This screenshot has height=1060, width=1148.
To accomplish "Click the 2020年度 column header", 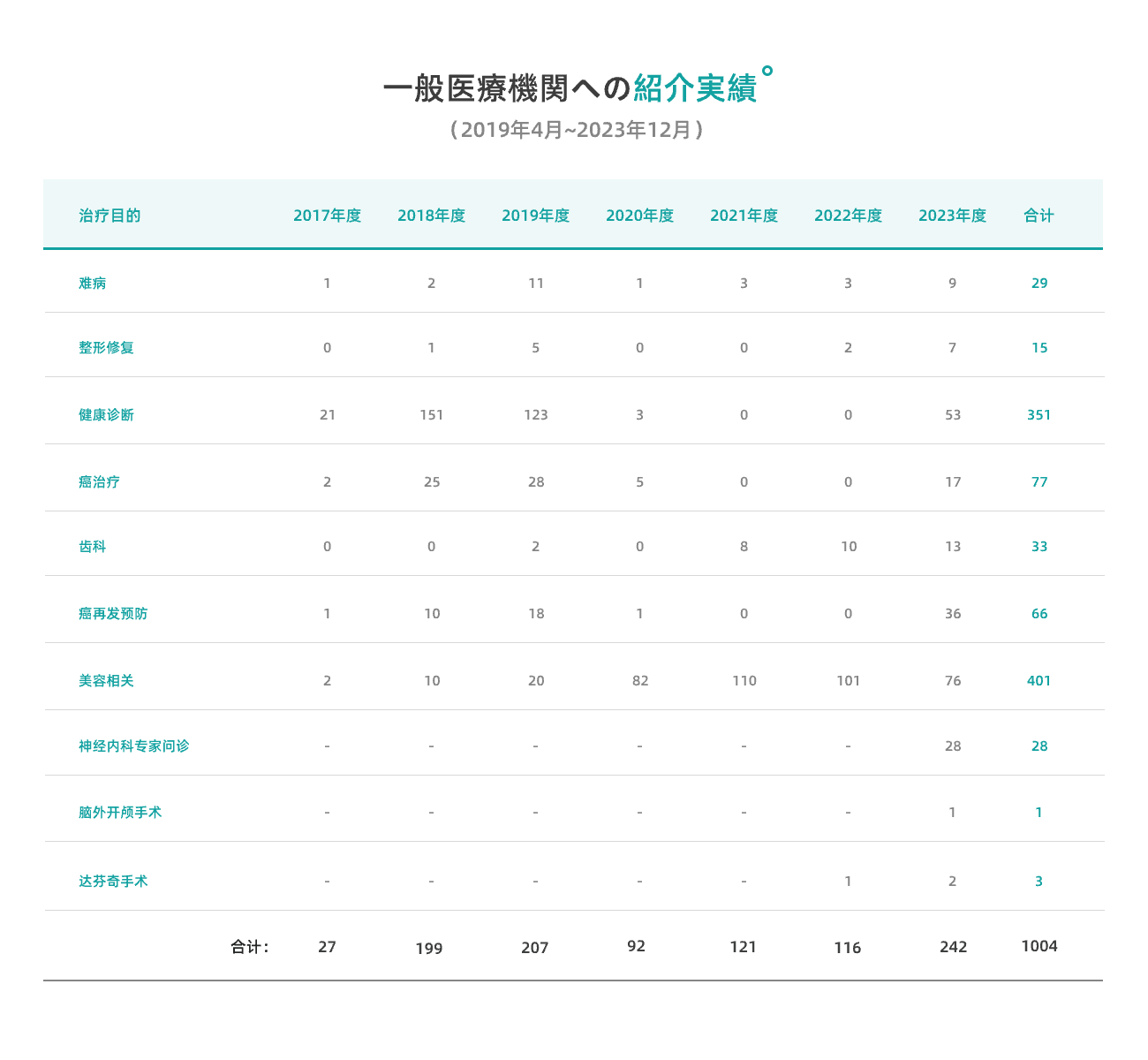I will [639, 216].
